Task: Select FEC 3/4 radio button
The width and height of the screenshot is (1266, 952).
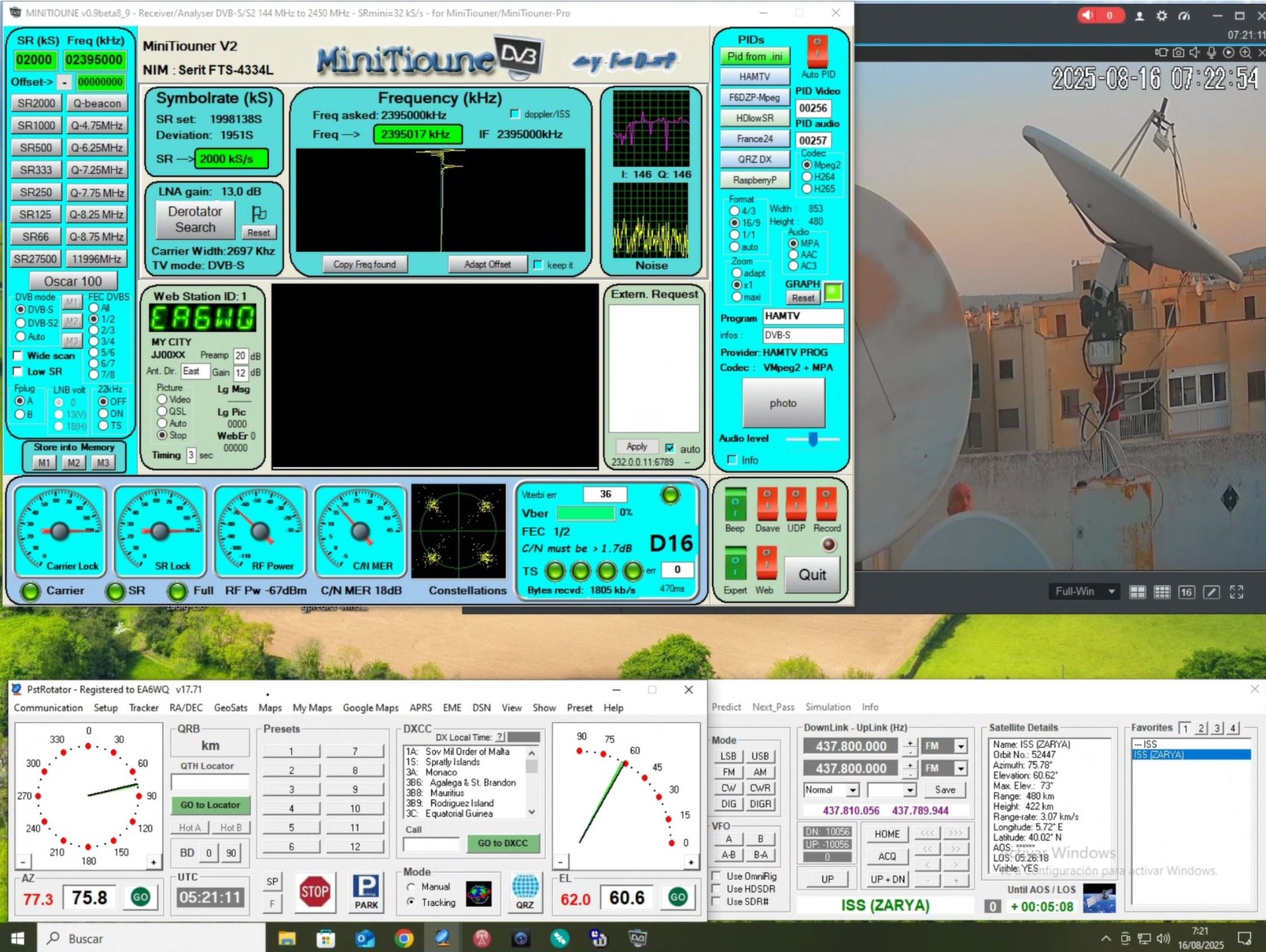Action: [93, 341]
